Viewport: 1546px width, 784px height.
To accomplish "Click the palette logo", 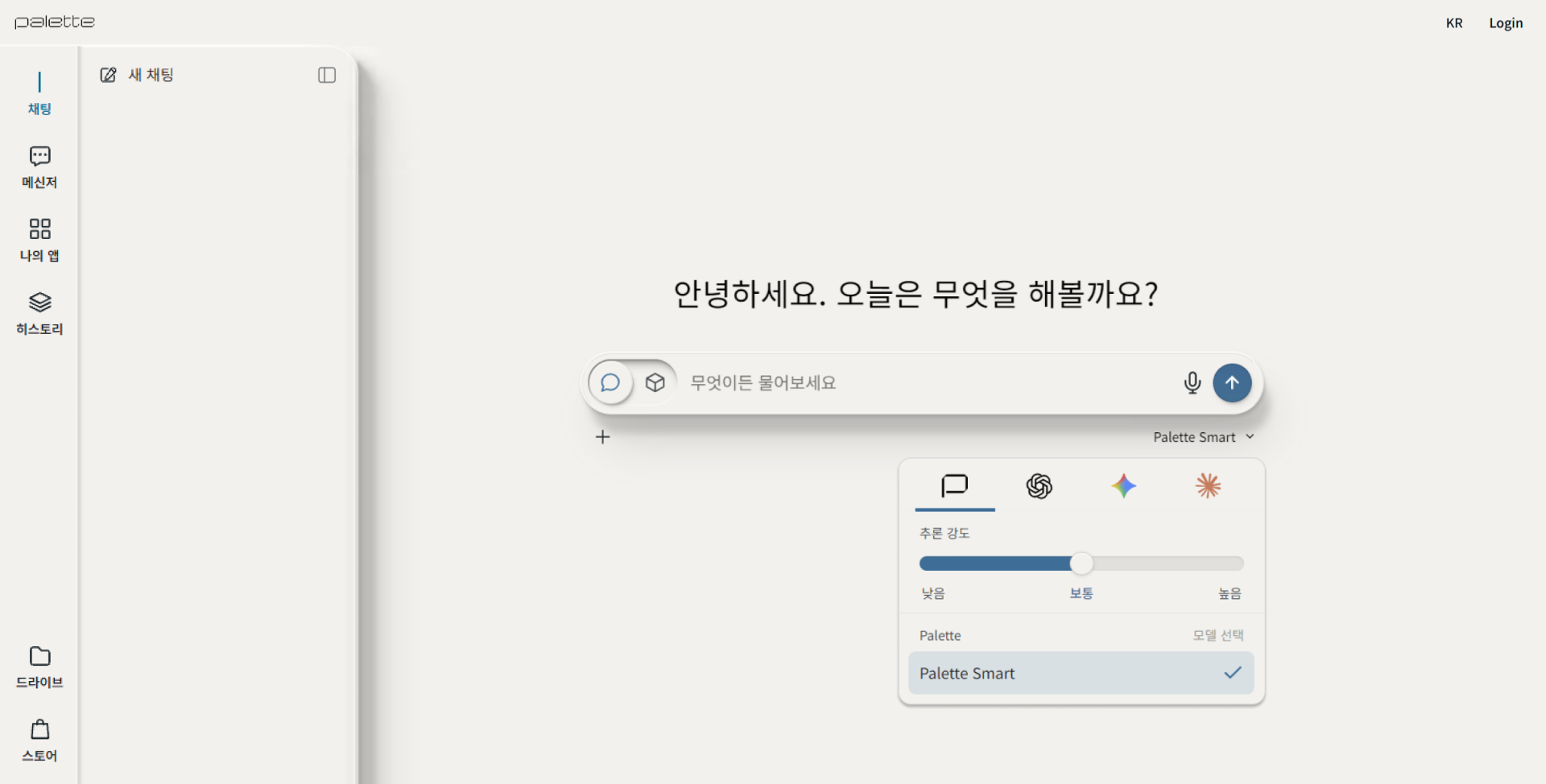I will point(55,22).
